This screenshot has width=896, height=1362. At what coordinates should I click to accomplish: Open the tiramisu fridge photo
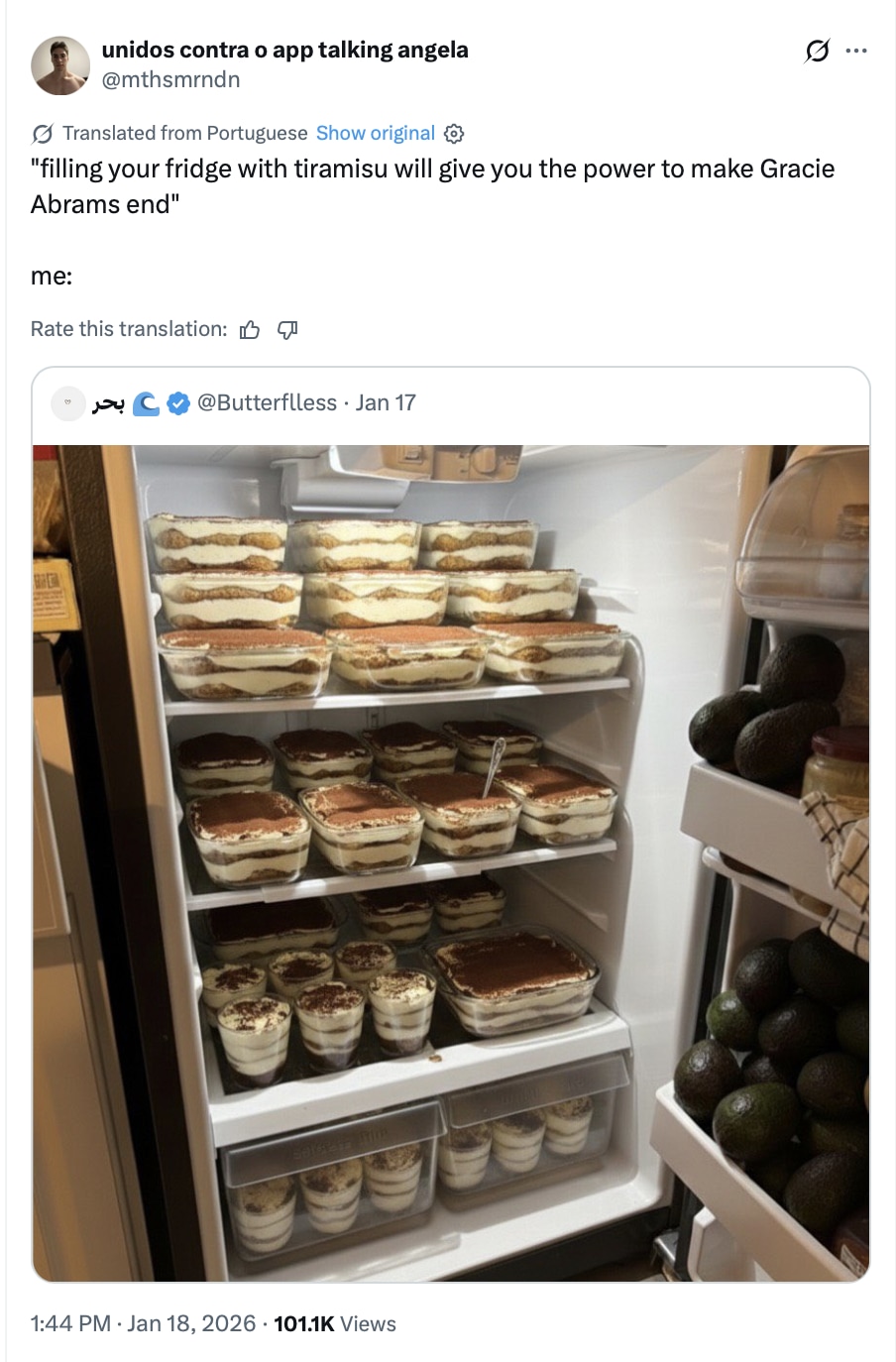tap(451, 862)
